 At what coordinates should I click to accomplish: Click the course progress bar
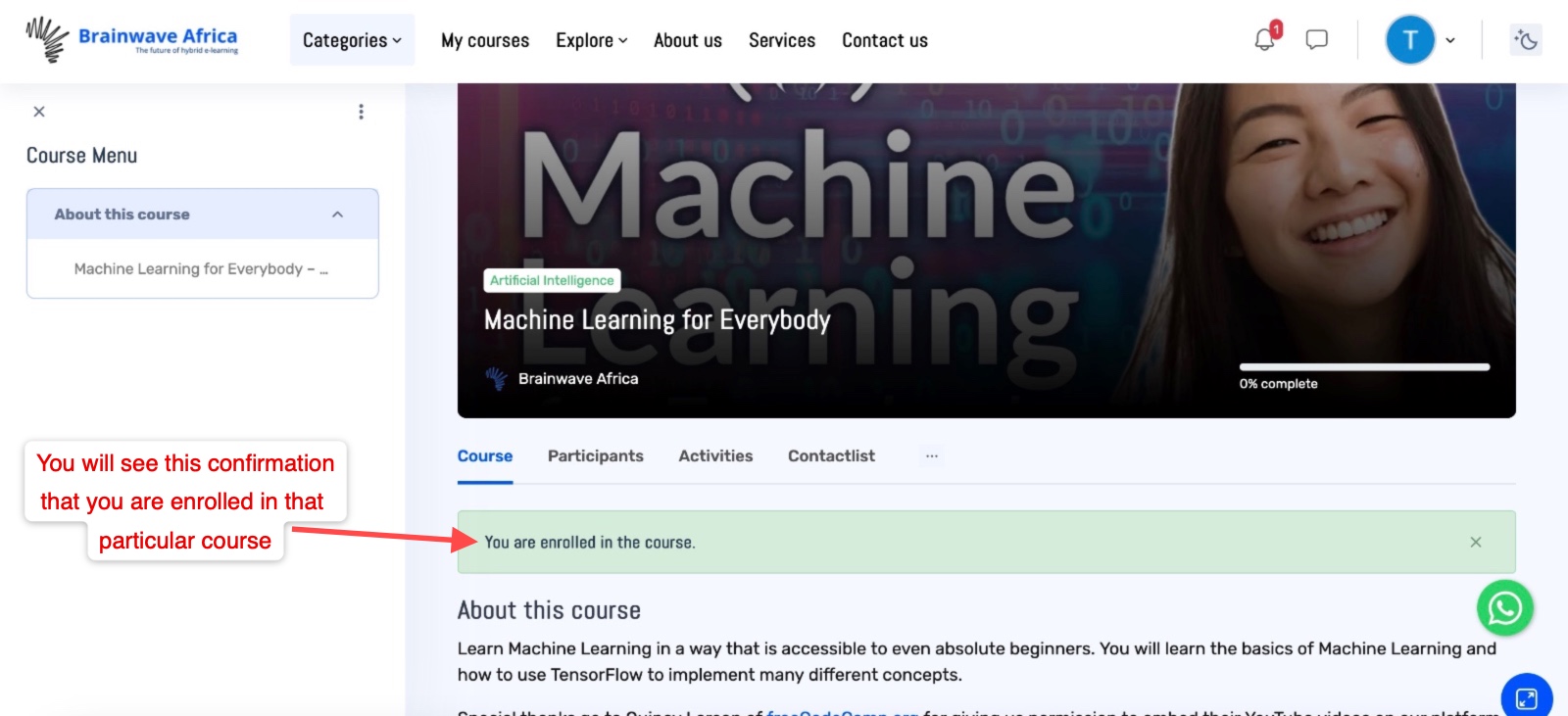1363,367
